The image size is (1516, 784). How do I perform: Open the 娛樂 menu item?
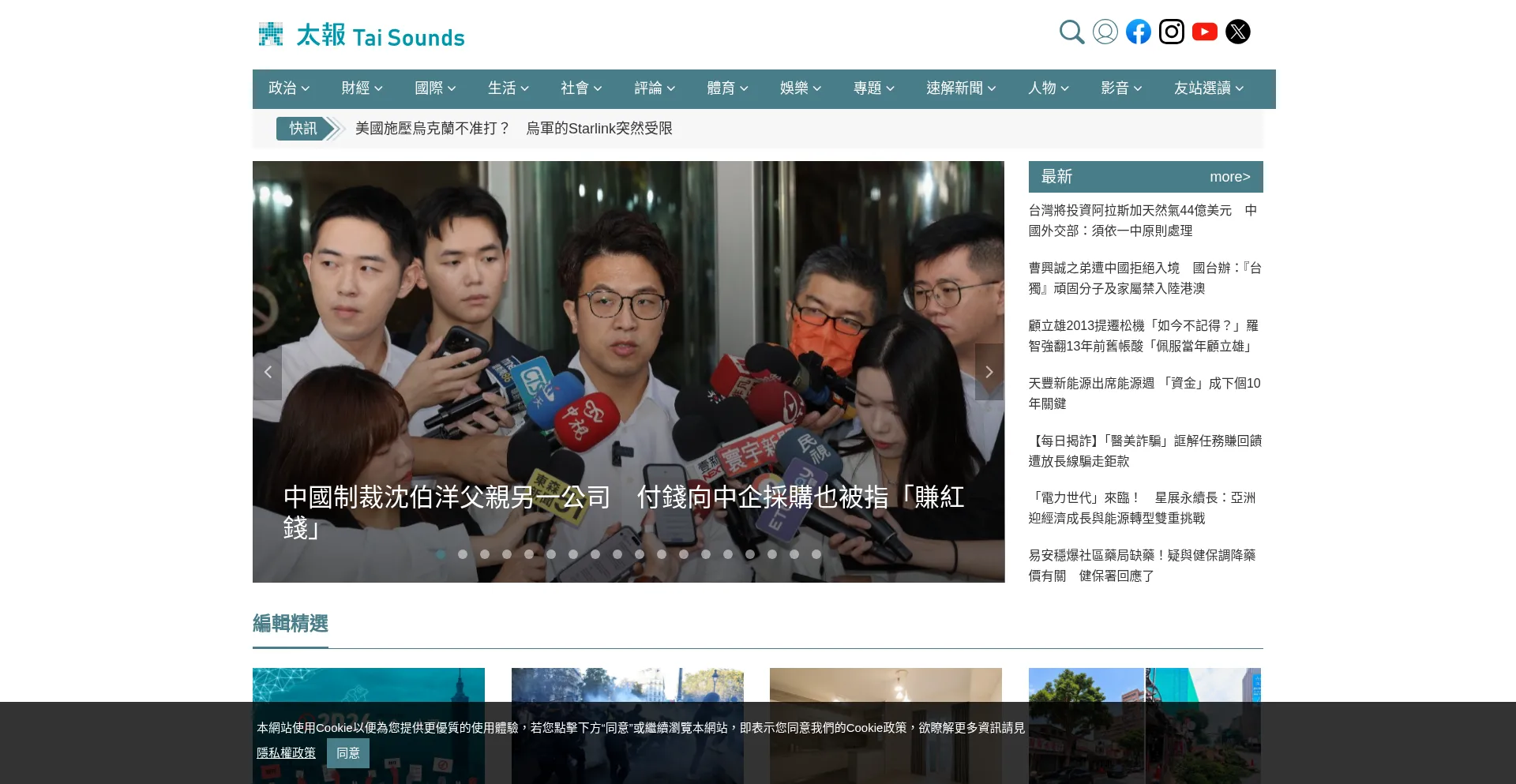pos(801,88)
